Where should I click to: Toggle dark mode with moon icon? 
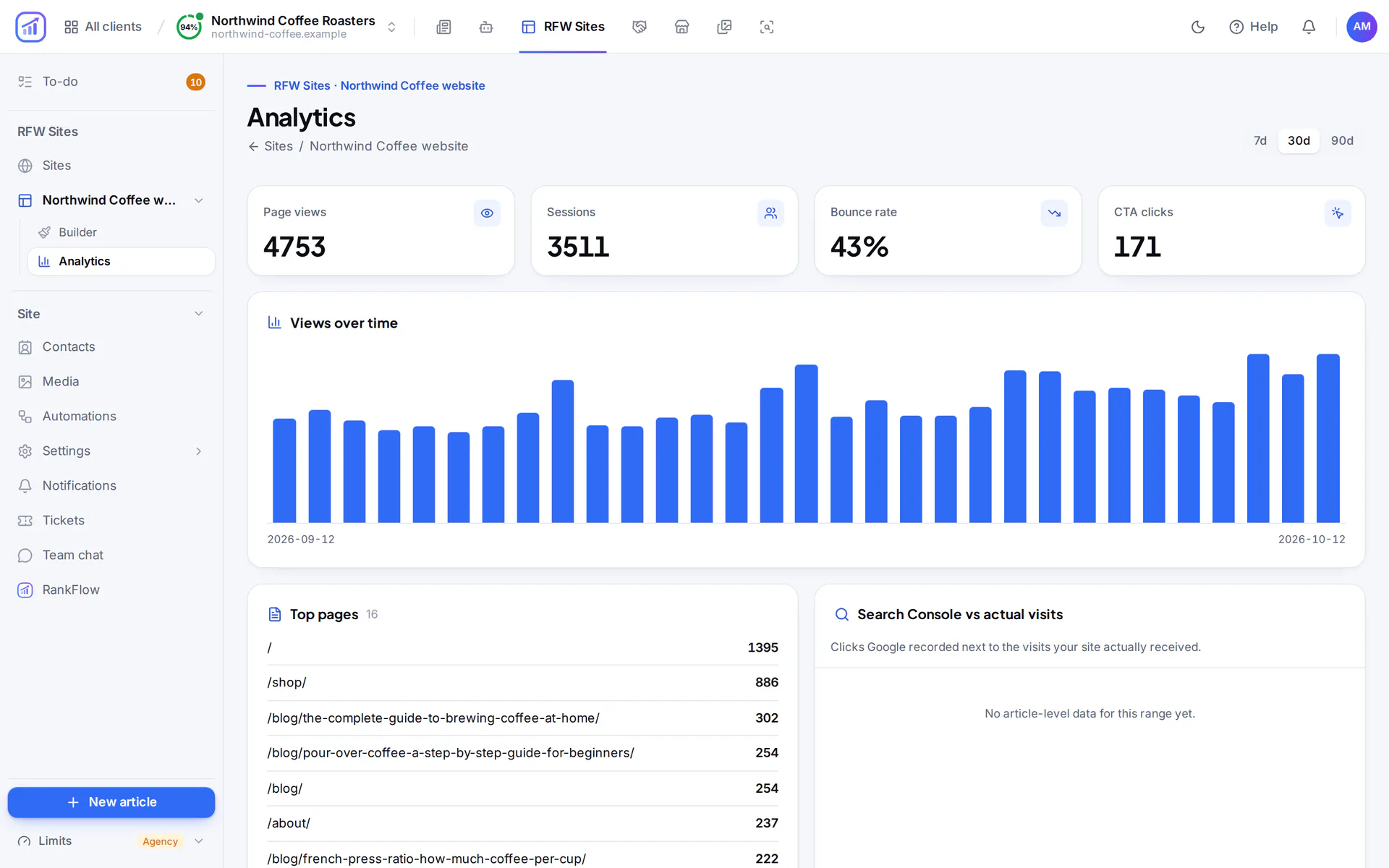tap(1198, 27)
